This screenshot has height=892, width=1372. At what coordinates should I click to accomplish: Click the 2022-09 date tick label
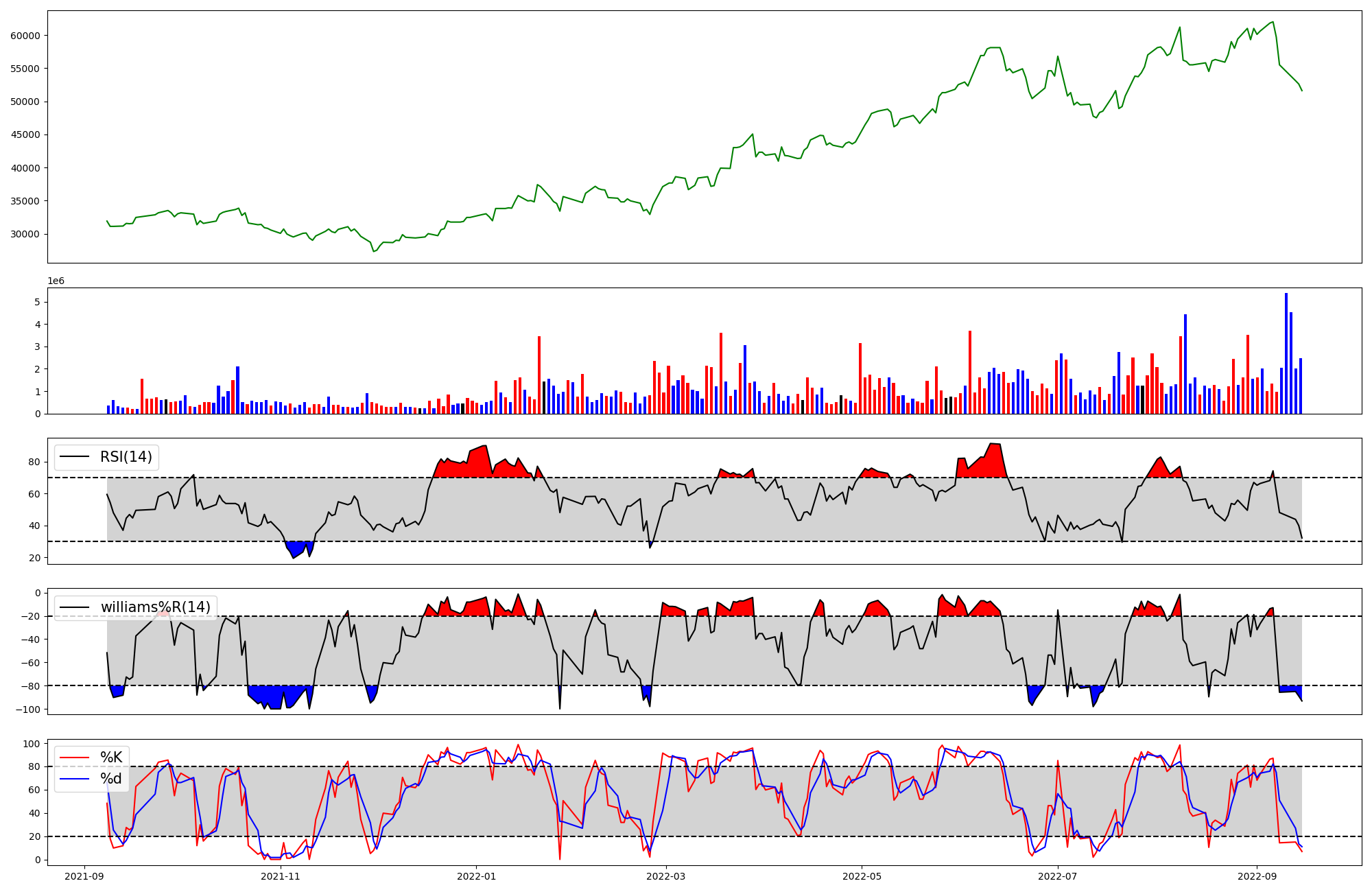(x=1257, y=876)
